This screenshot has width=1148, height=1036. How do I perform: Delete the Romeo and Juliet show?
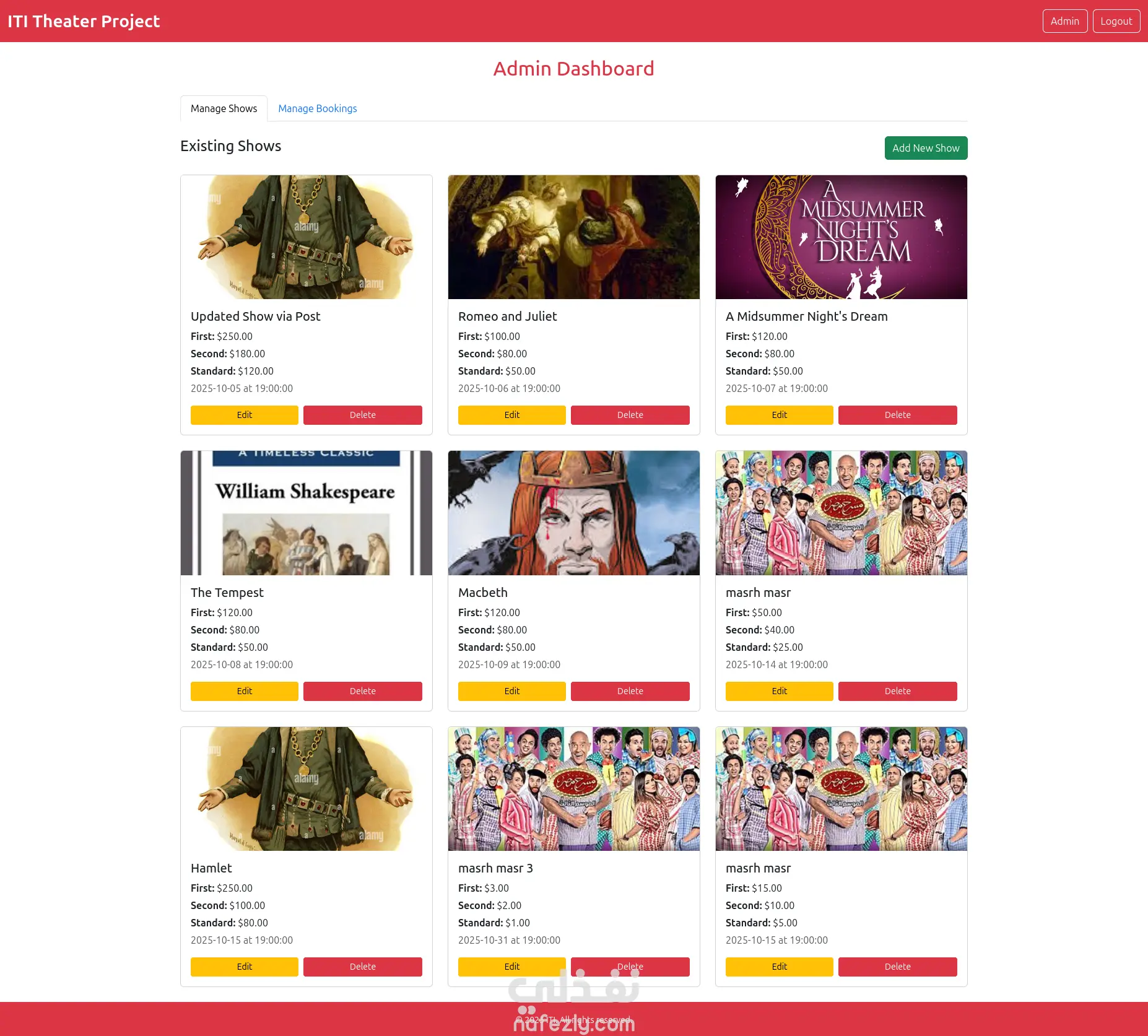coord(630,415)
